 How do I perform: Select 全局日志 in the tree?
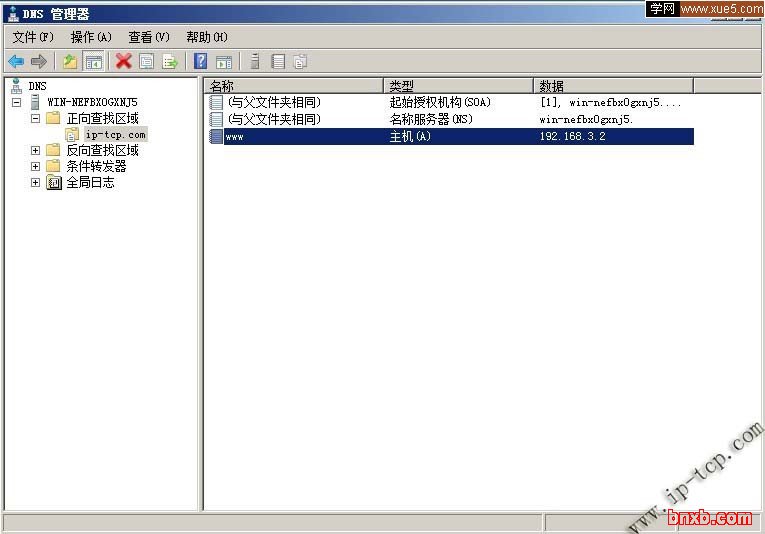90,182
